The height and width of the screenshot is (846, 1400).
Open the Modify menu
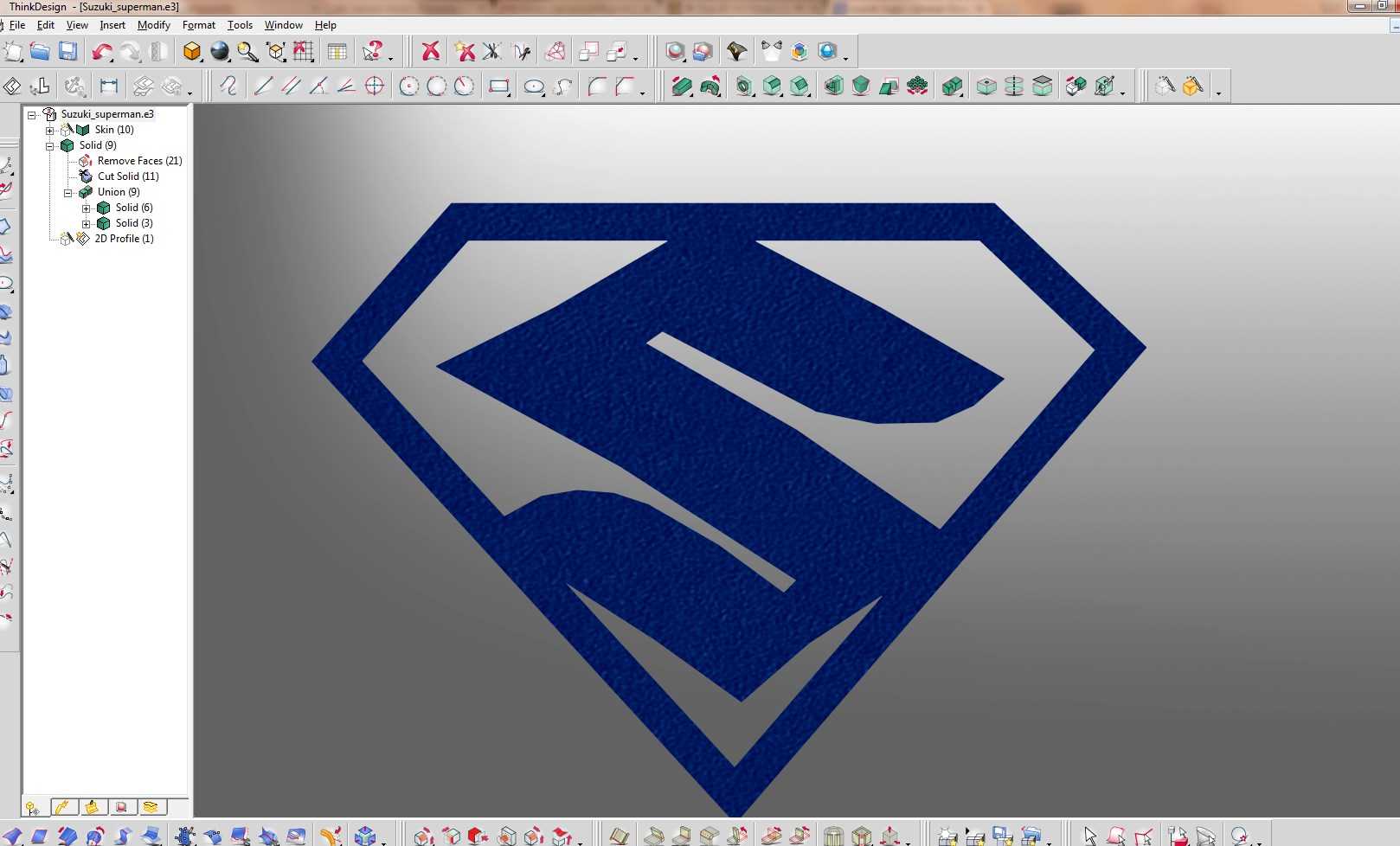154,25
